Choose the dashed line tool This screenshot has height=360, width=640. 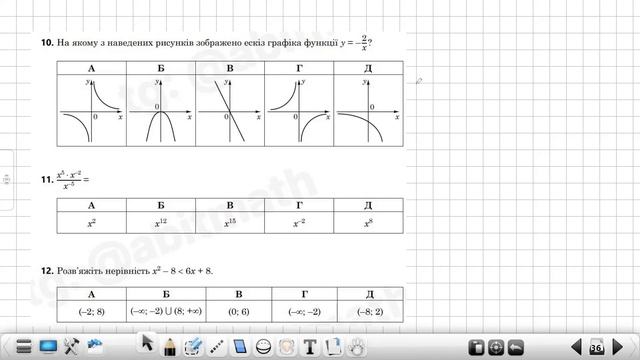[x=216, y=347]
